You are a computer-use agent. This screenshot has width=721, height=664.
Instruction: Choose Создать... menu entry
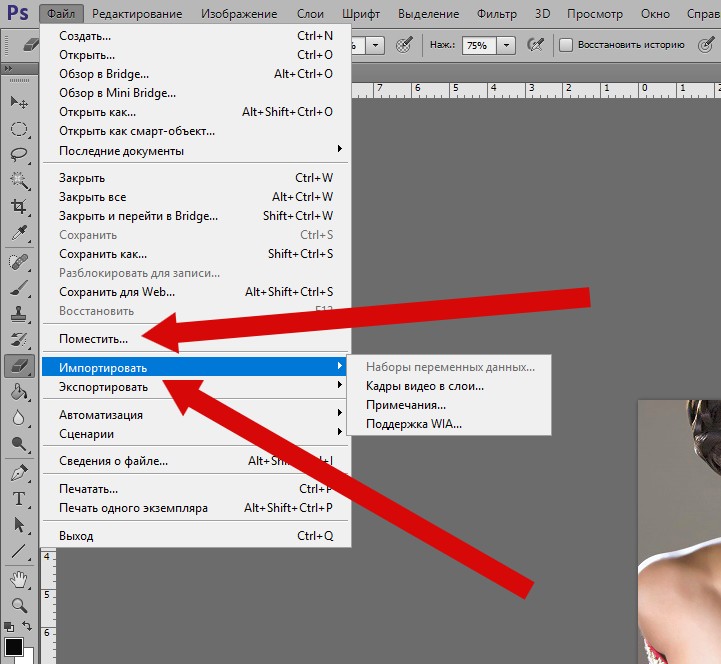pos(195,35)
